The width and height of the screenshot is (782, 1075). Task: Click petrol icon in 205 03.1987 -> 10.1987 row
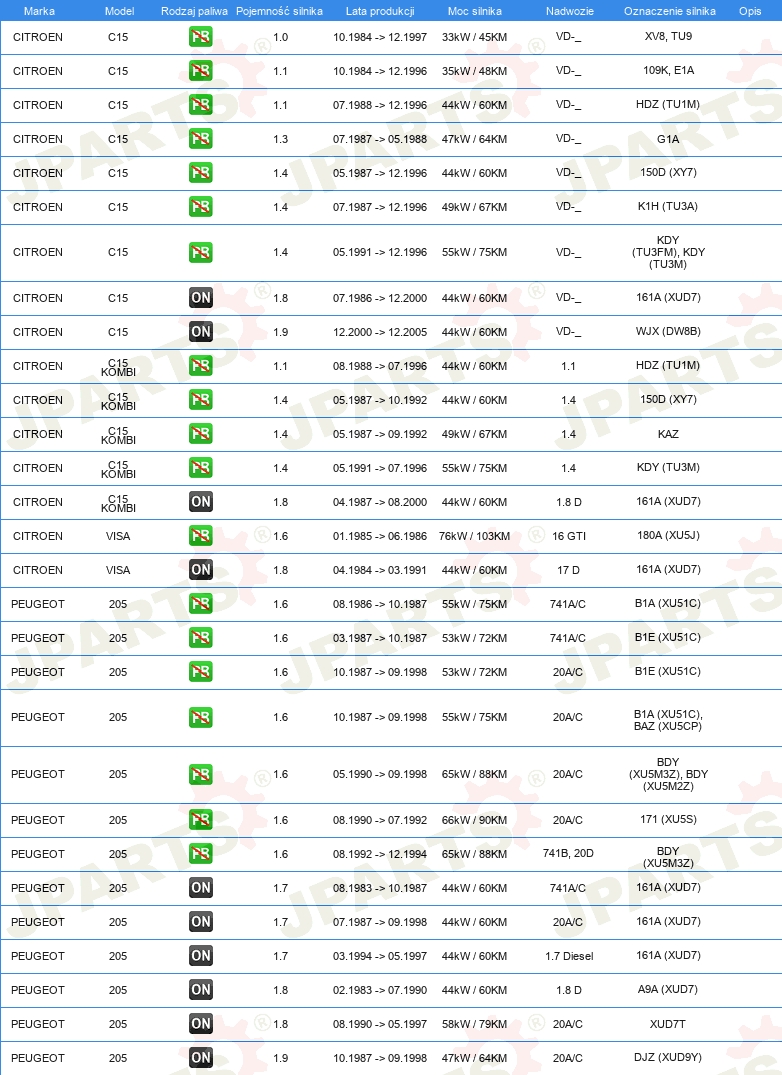click(x=201, y=638)
